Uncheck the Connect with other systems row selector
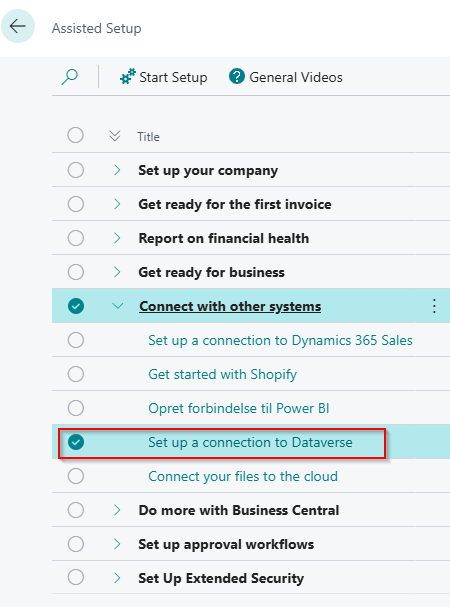The height and width of the screenshot is (607, 450). tap(76, 306)
